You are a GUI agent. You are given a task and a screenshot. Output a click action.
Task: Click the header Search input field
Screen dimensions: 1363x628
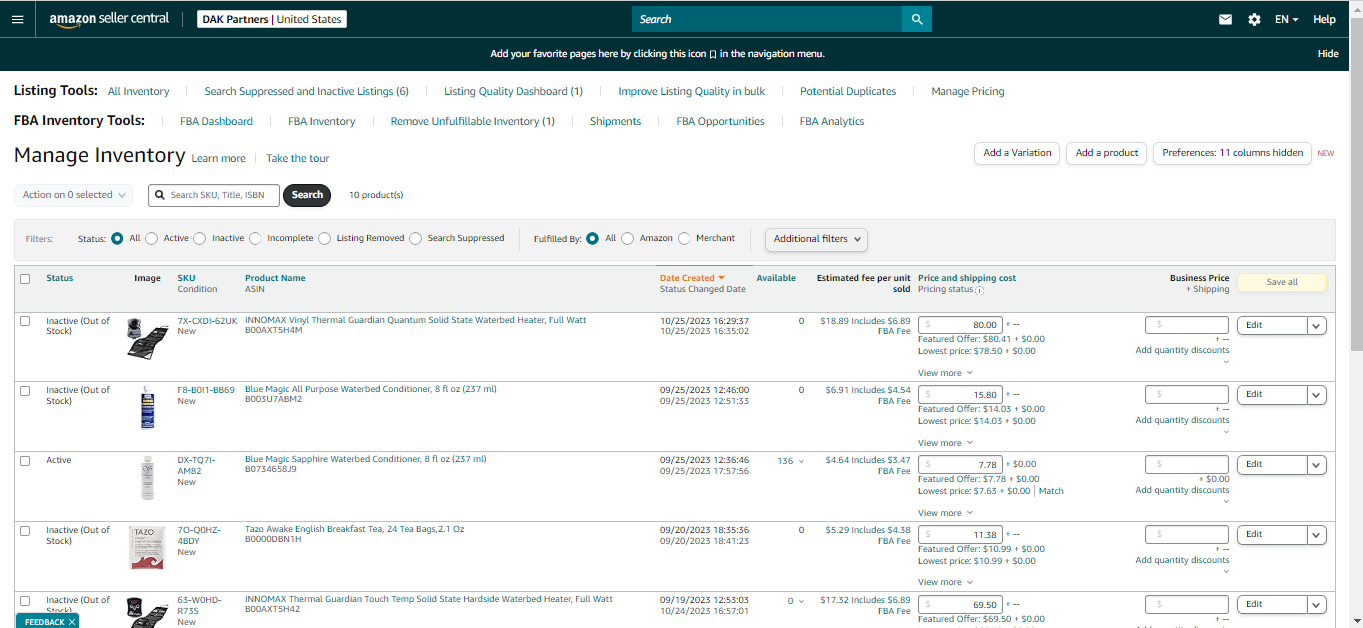point(767,19)
